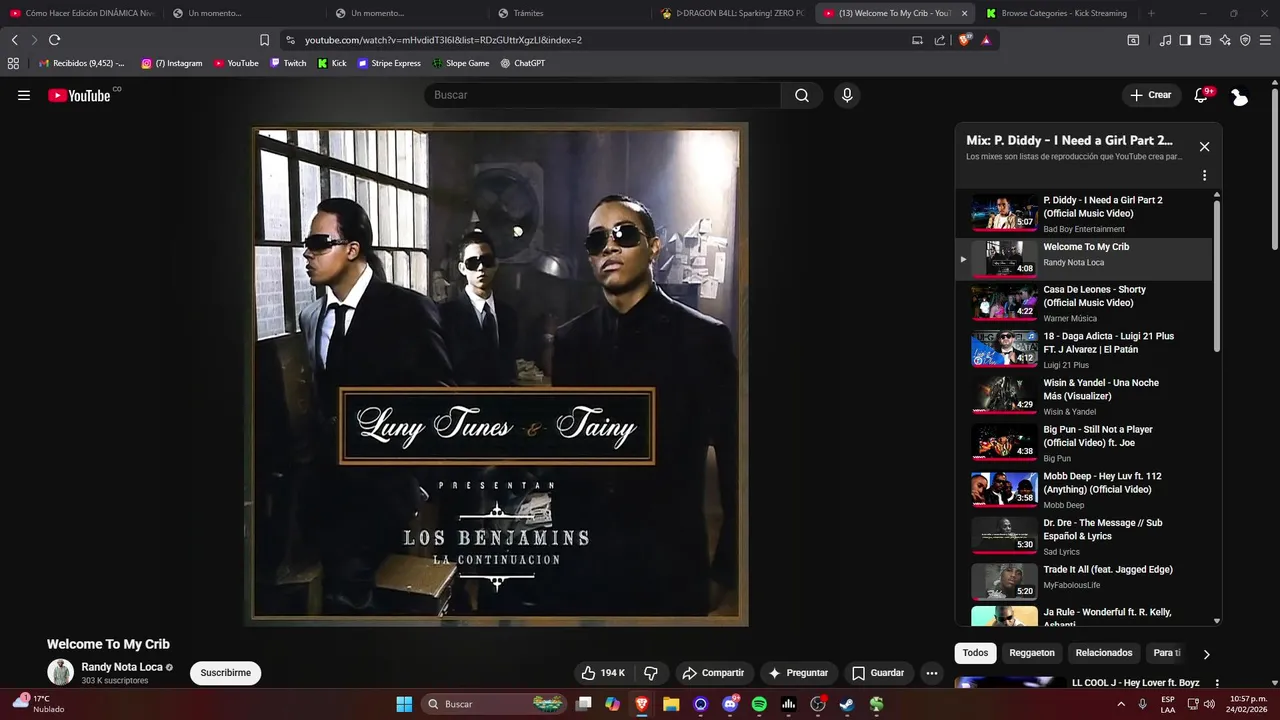The image size is (1280, 720).
Task: Dislike the Welcome To My Crib video
Action: point(651,673)
